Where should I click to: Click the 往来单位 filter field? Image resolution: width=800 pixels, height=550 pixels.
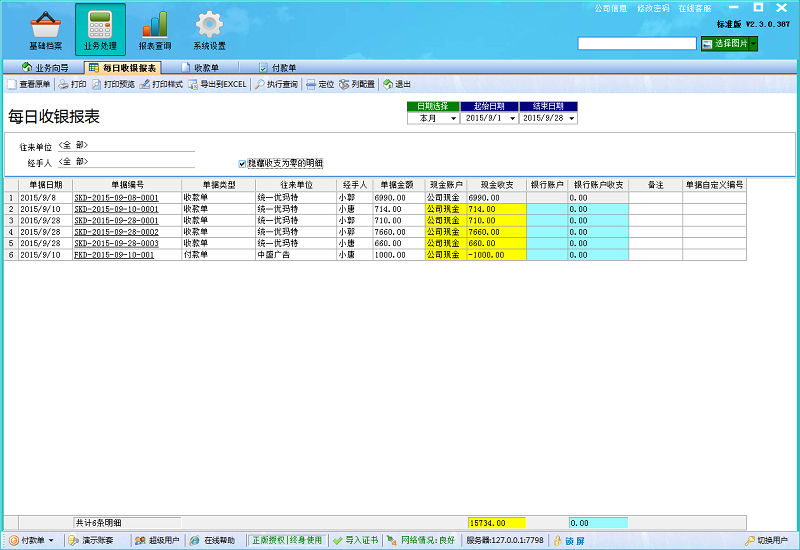pos(125,146)
